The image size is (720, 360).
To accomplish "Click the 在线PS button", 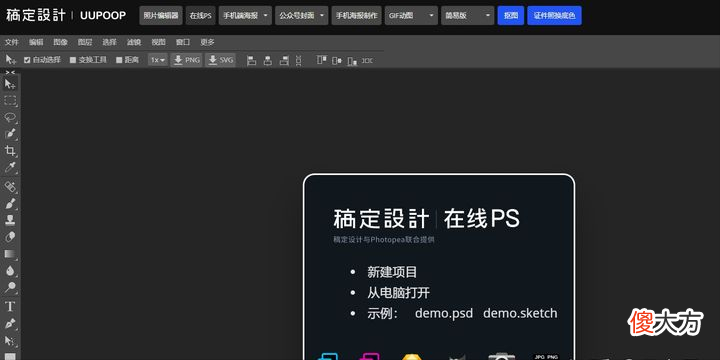I will click(201, 16).
